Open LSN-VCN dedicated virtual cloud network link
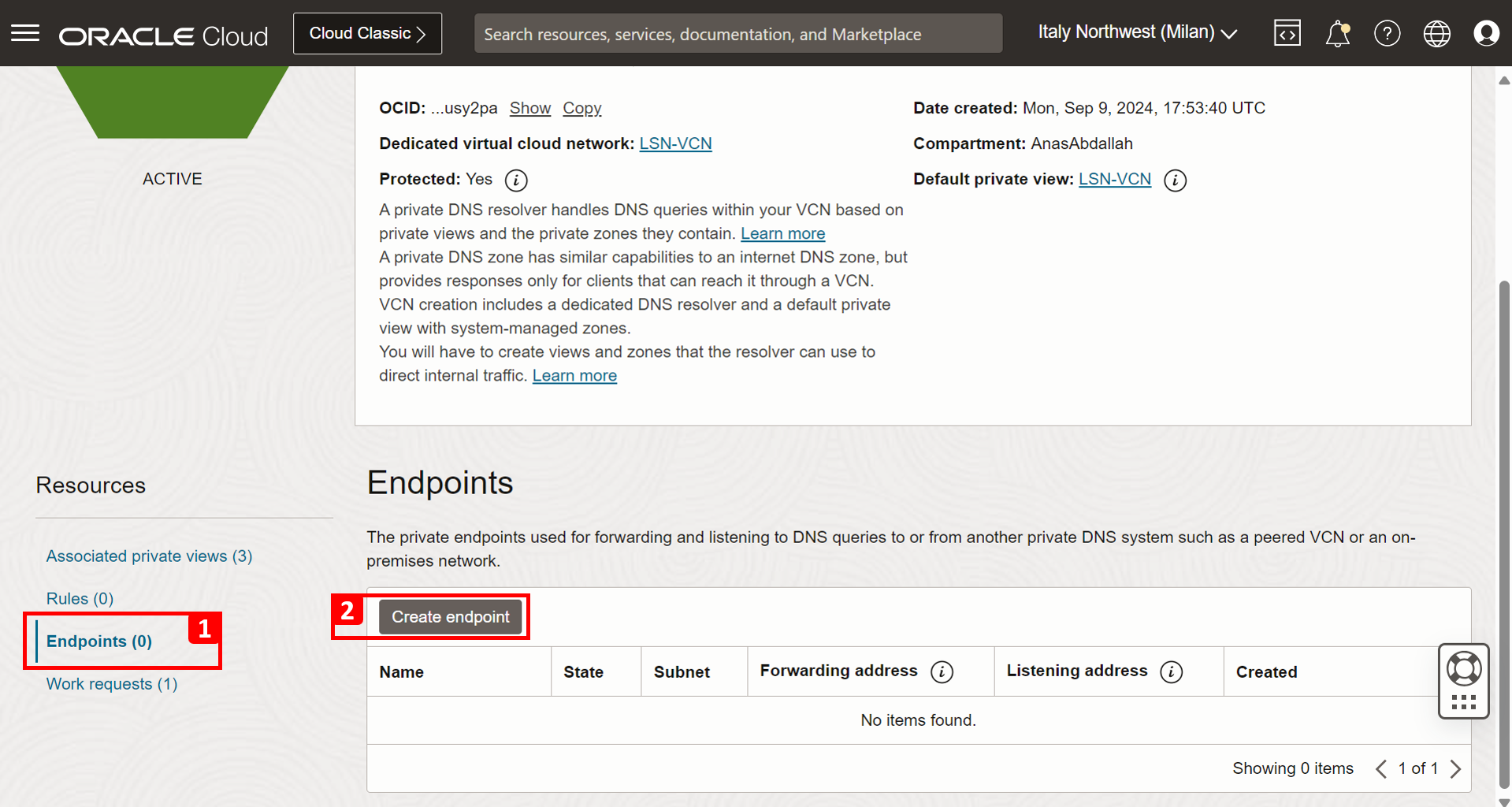 [x=675, y=143]
